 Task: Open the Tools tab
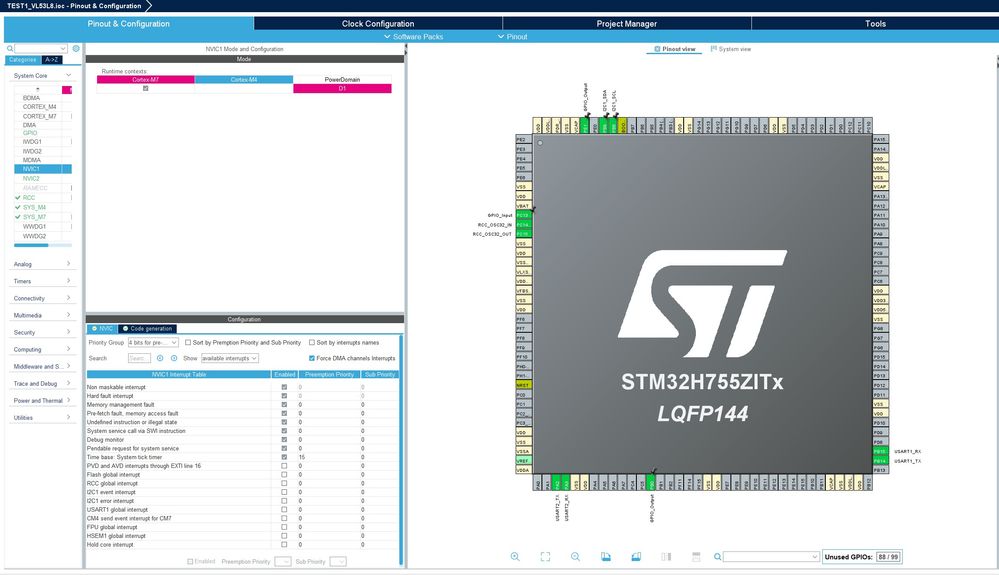(x=875, y=24)
